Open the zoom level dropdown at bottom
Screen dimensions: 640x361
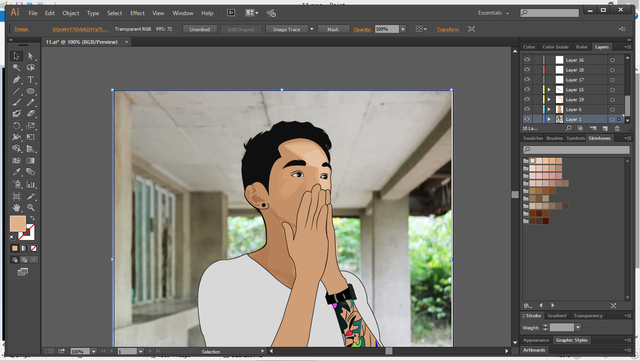click(93, 351)
